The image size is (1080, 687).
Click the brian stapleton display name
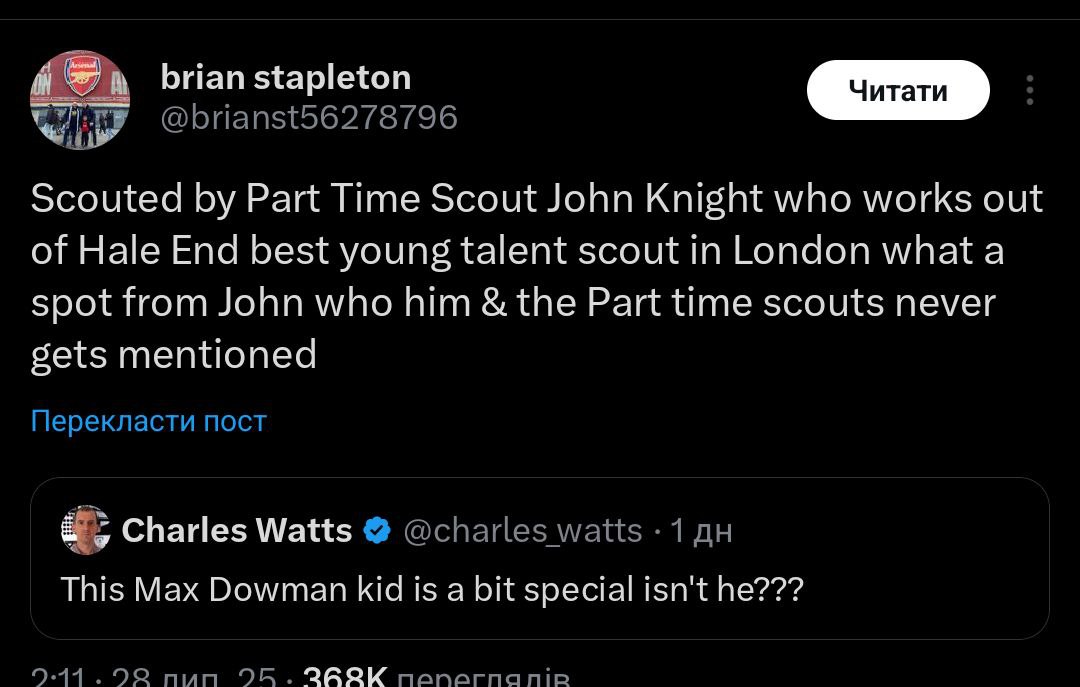[x=285, y=77]
